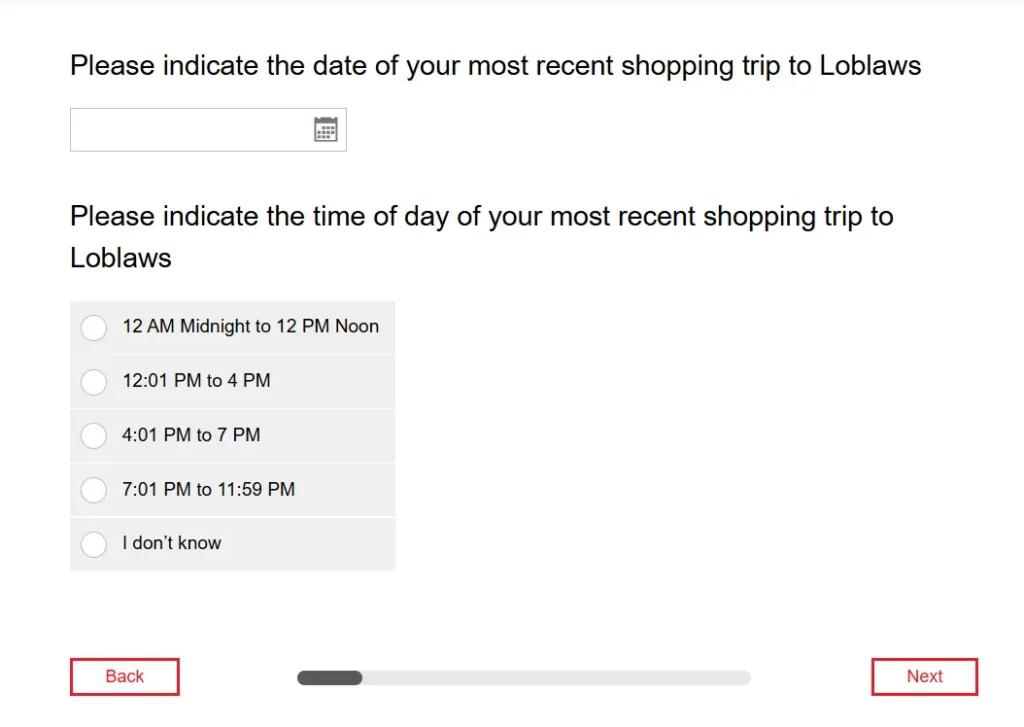This screenshot has height=727, width=1024.
Task: Select "4:01 PM to 7 PM"
Action: point(93,435)
